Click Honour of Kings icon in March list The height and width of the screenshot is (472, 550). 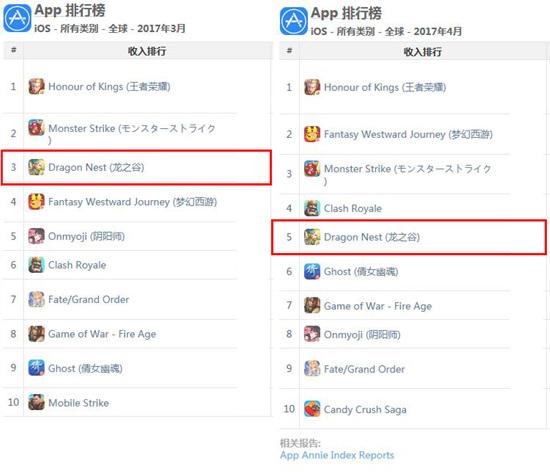(36, 87)
